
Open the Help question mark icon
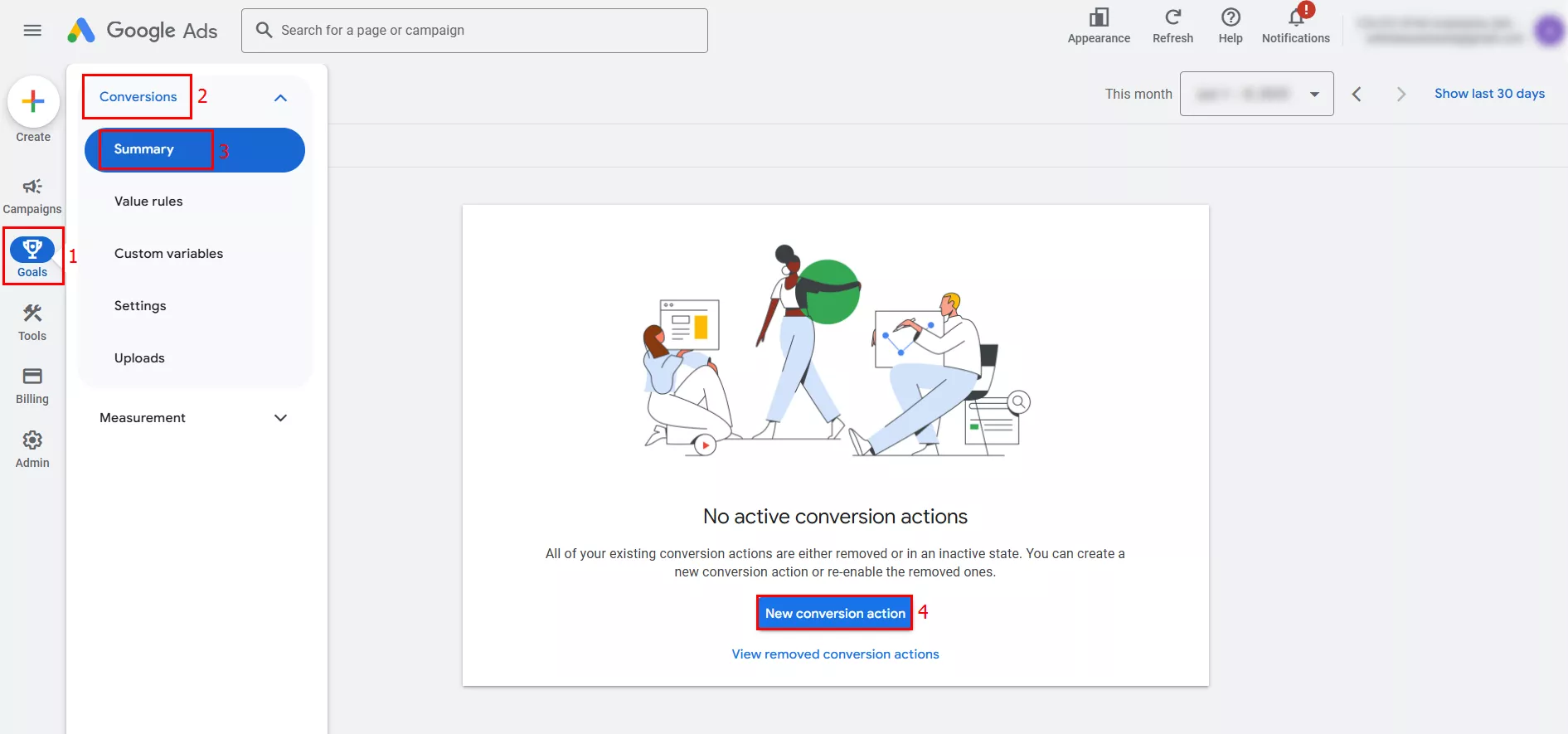coord(1231,18)
